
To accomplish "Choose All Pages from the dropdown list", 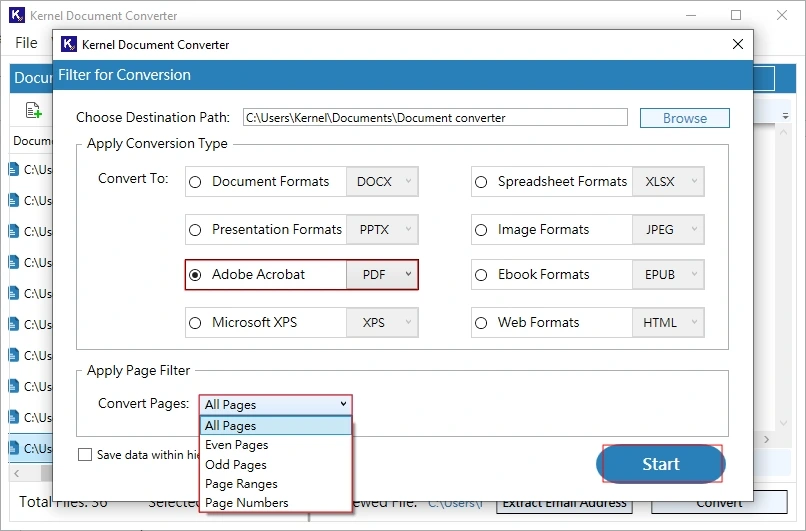I will (x=276, y=426).
